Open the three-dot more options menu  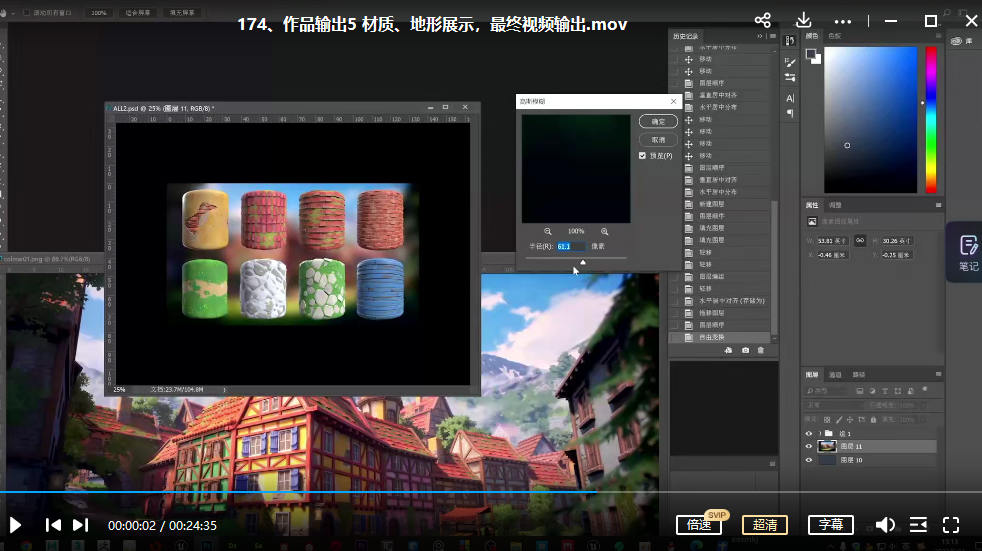point(844,21)
